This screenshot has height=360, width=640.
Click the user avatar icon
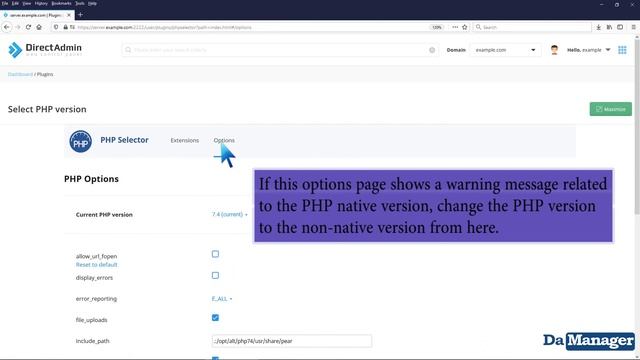point(554,50)
